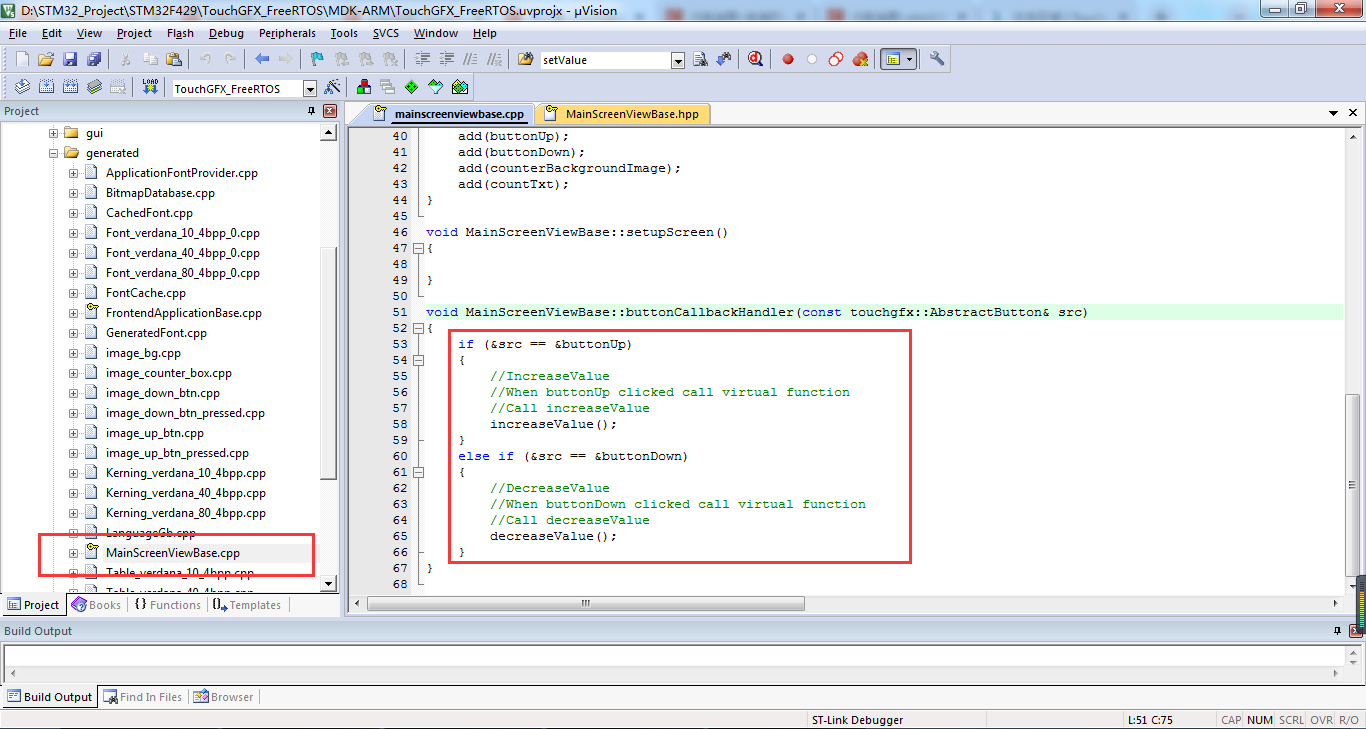1366x729 pixels.
Task: Find next occurrence icon beside search box
Action: [700, 59]
